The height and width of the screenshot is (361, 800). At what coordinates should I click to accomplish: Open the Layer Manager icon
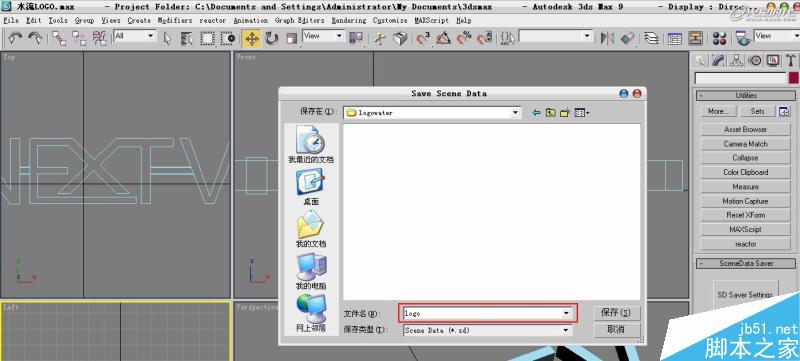click(651, 38)
